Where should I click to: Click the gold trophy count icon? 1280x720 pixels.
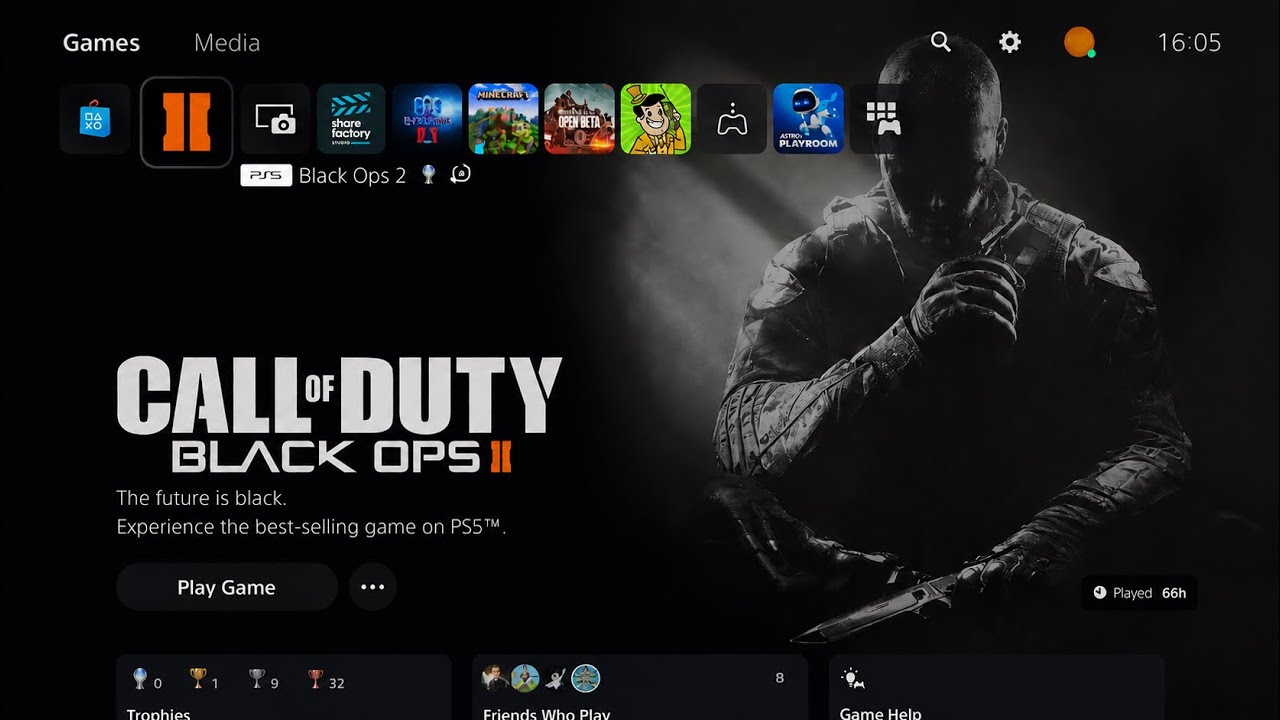pos(198,680)
